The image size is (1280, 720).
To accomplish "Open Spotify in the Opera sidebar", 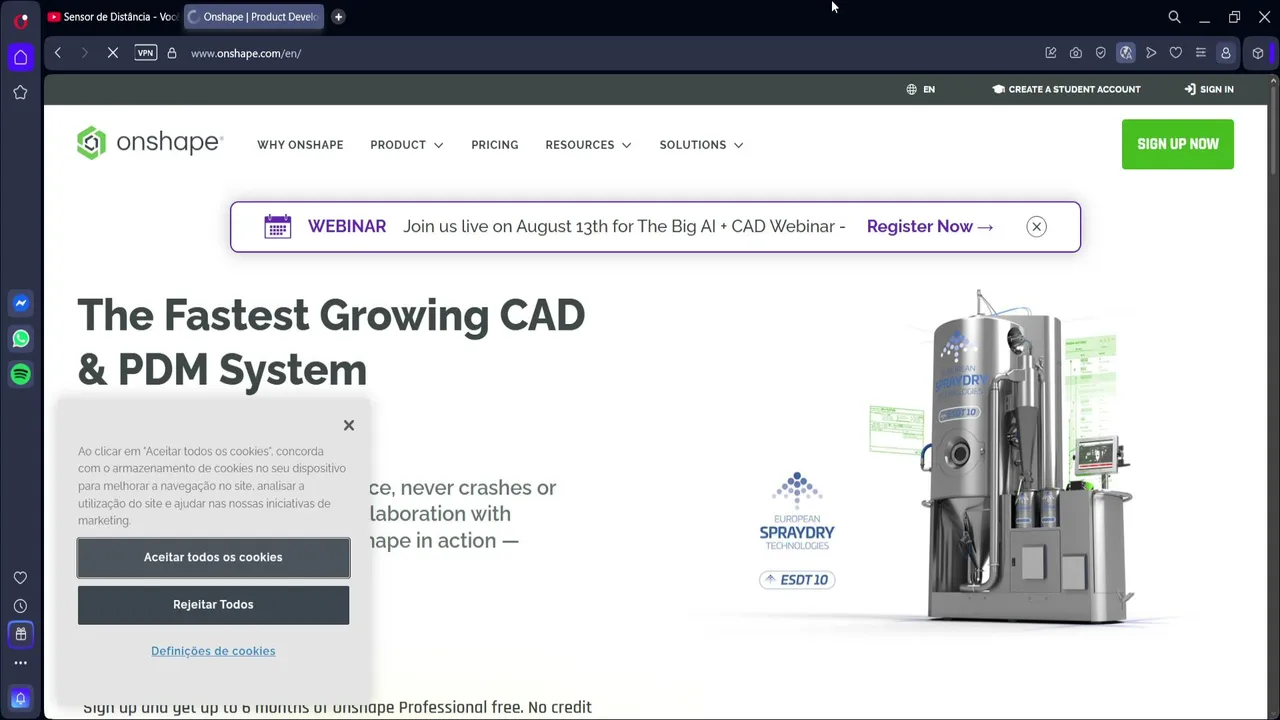I will (x=20, y=374).
